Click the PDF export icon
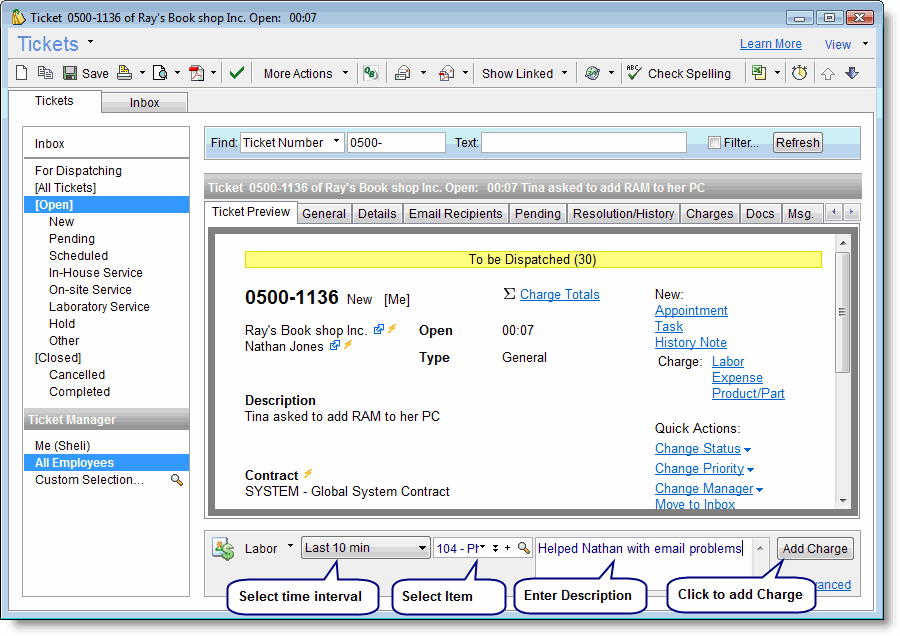900x636 pixels. pyautogui.click(x=196, y=73)
